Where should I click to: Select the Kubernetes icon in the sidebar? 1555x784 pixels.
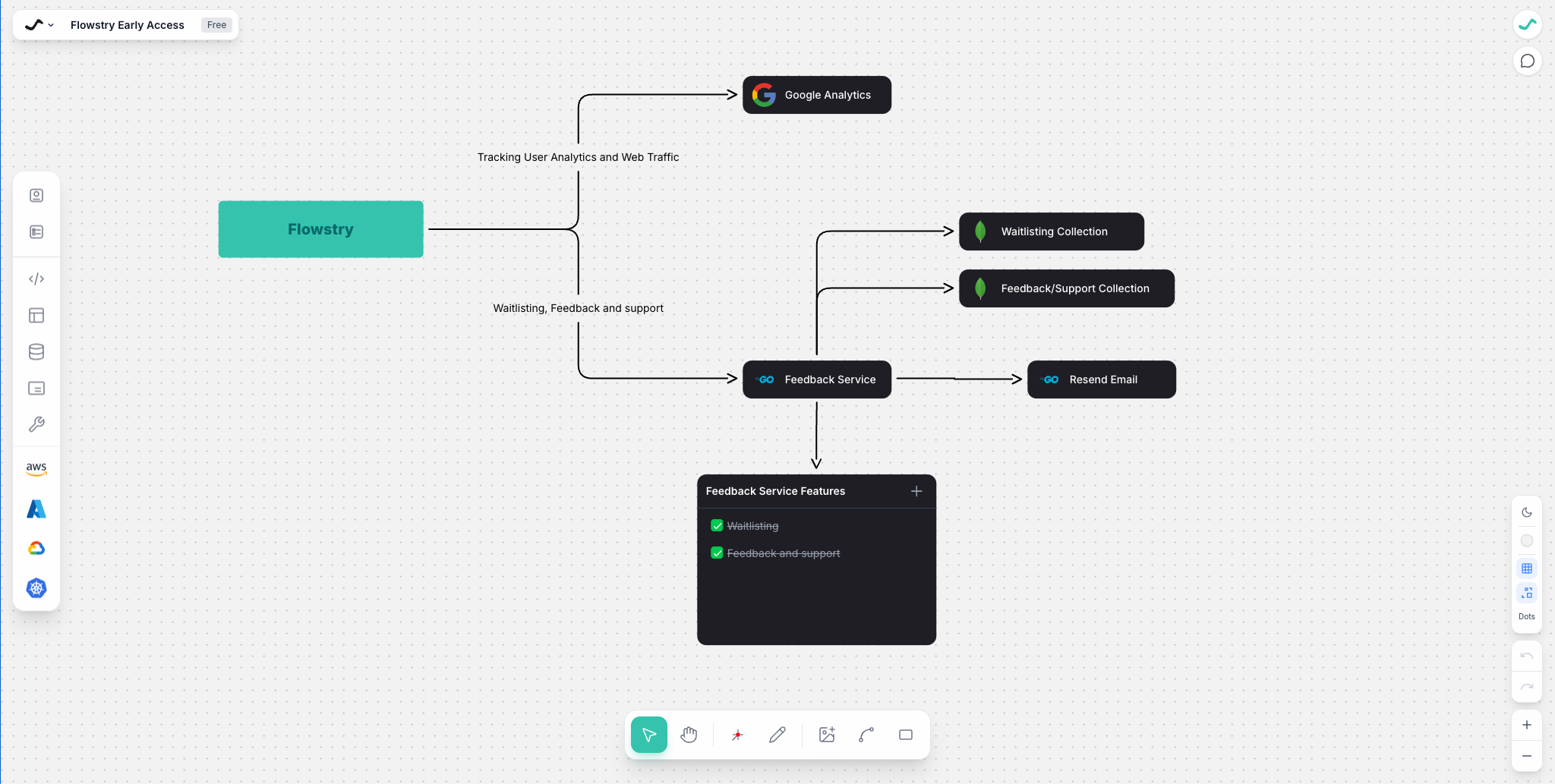point(36,588)
